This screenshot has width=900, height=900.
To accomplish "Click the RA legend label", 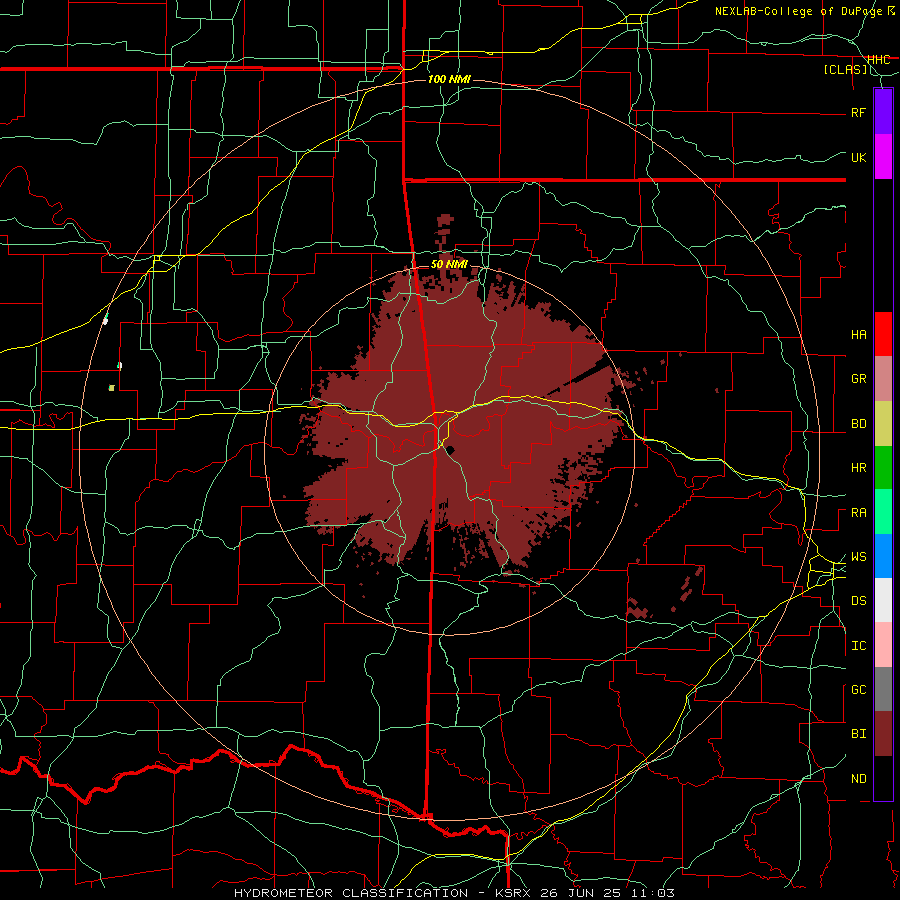I will coord(859,513).
